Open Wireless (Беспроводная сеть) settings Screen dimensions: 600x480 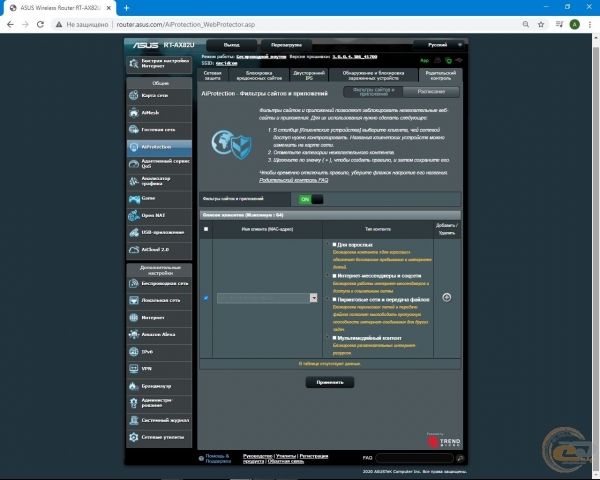point(159,284)
